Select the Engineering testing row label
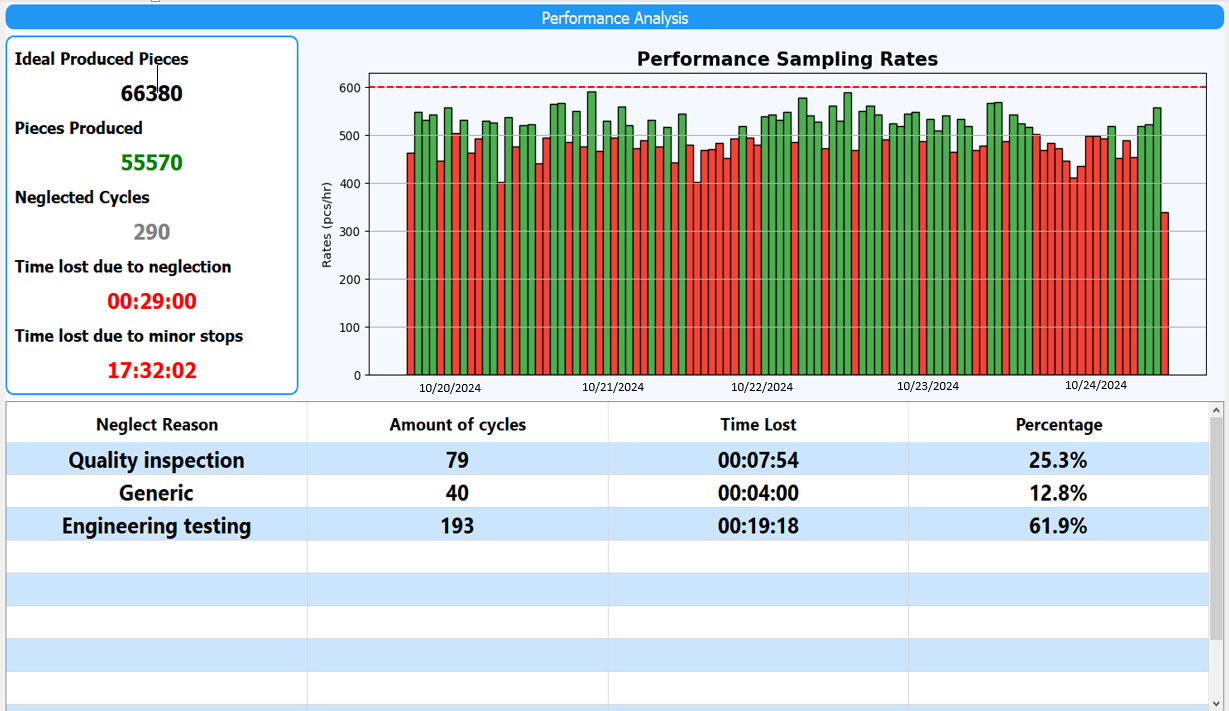 point(157,526)
